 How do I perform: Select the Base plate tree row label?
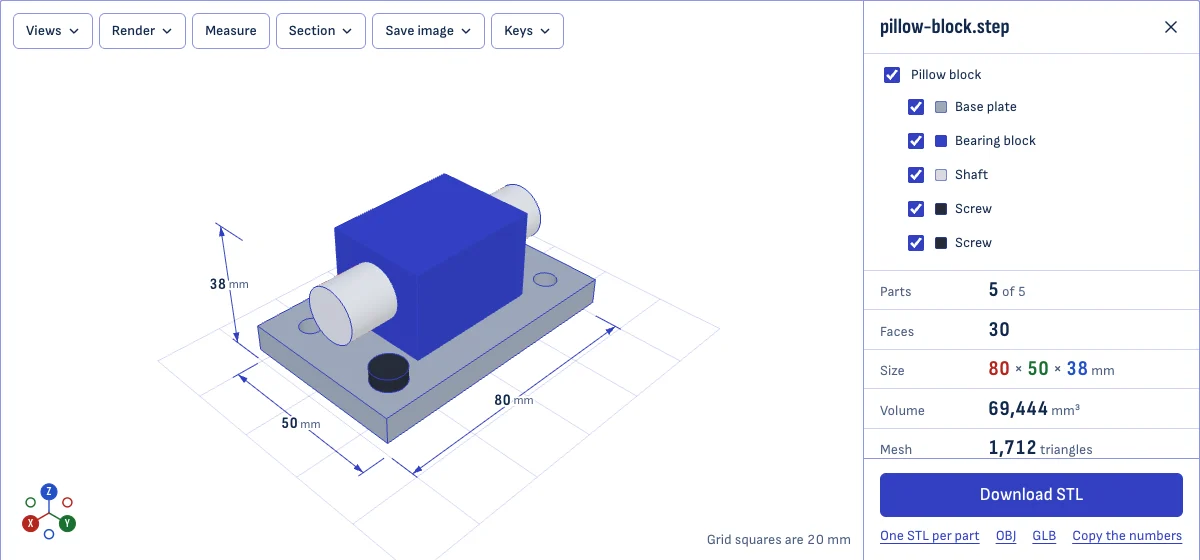[x=985, y=107]
